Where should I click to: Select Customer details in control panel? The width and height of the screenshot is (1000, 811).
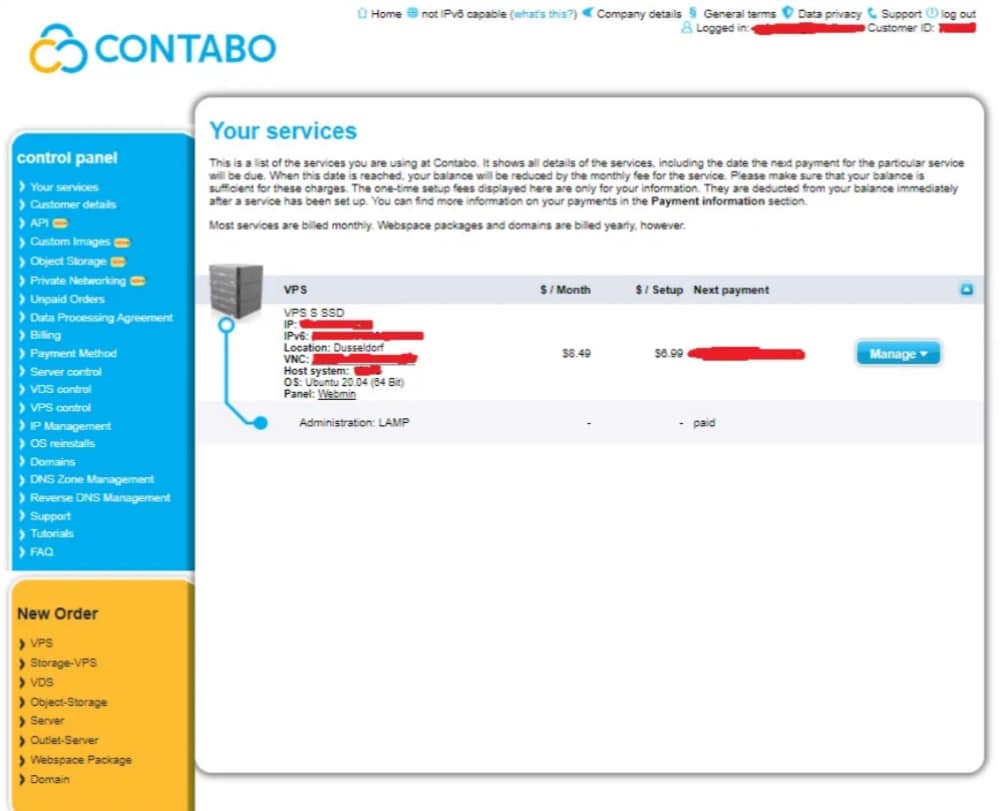tap(72, 205)
